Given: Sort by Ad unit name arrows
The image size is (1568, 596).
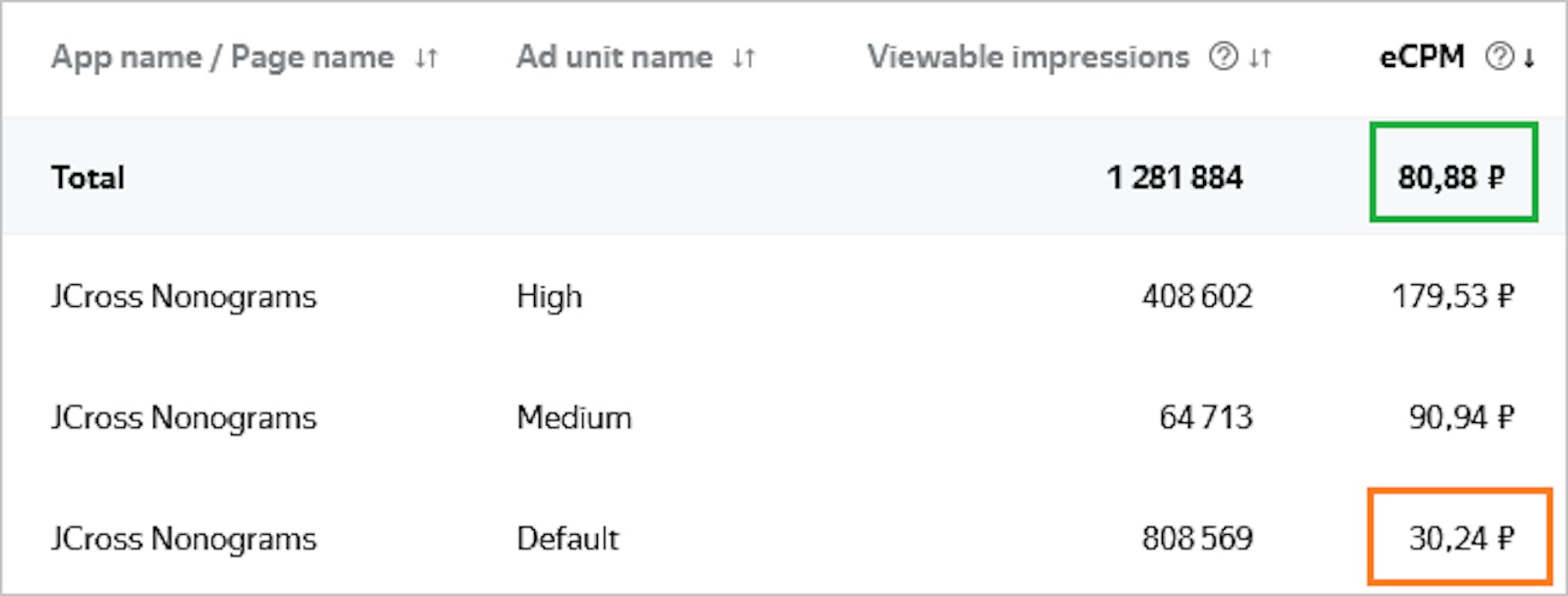Looking at the screenshot, I should 744,58.
